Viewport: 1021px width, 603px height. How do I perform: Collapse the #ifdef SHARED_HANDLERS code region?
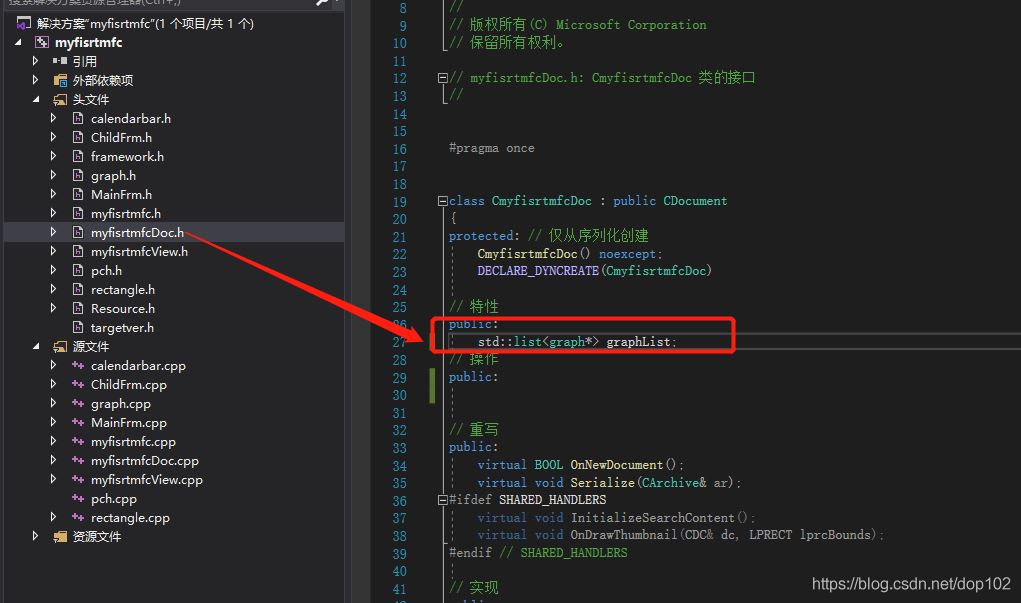443,500
